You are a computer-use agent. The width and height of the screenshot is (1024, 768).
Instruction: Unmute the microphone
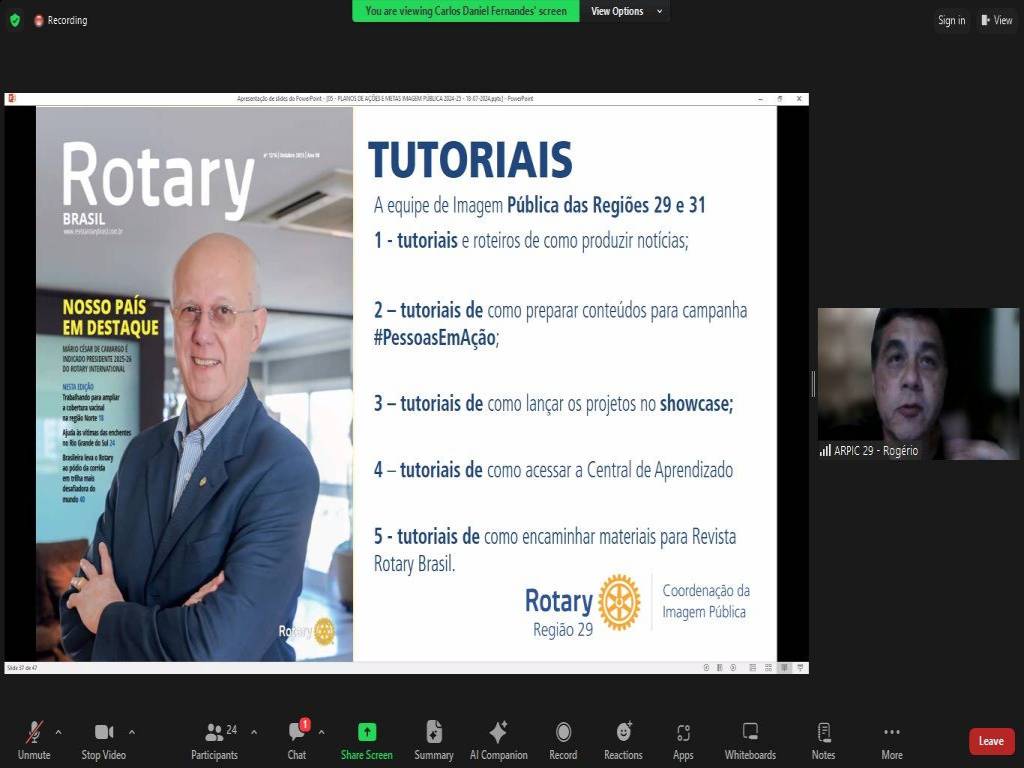click(34, 740)
